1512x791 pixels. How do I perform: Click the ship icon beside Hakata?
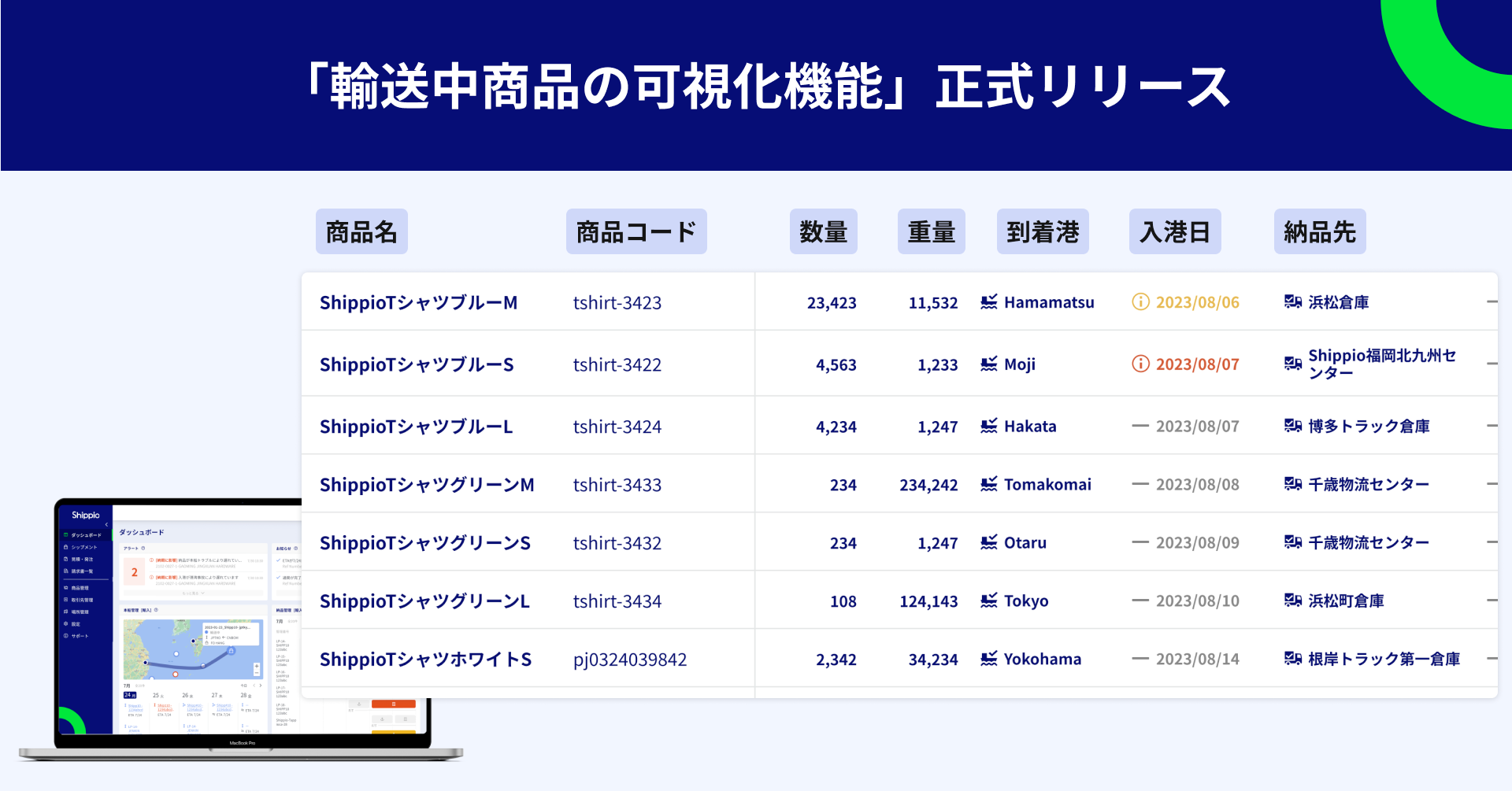989,427
